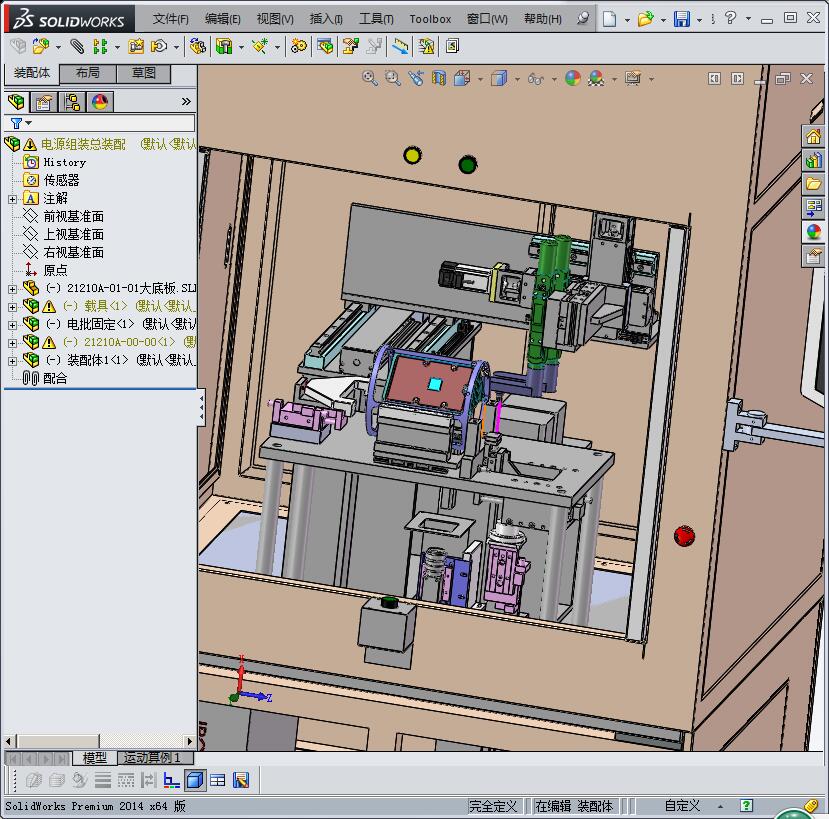This screenshot has height=819, width=829.
Task: Open the 插入(I) menu
Action: coord(326,20)
